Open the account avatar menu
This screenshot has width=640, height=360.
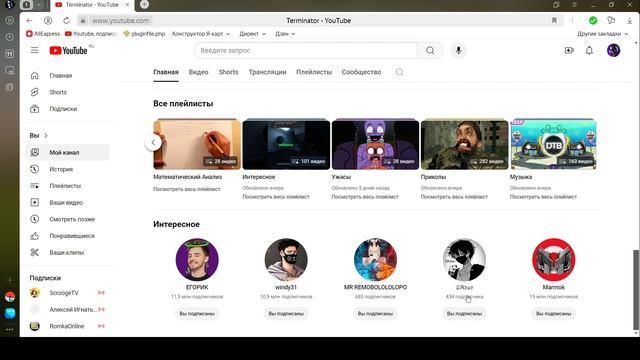click(613, 50)
